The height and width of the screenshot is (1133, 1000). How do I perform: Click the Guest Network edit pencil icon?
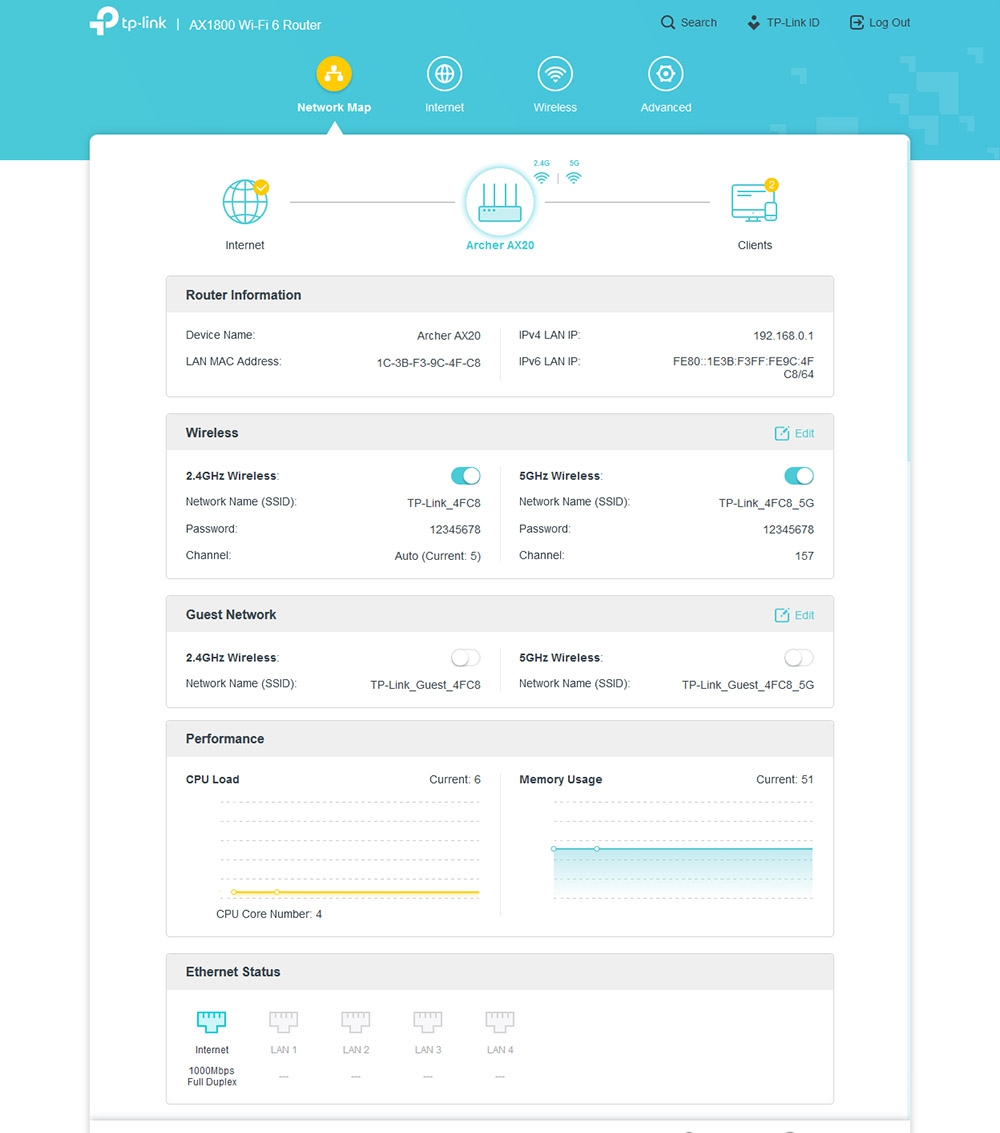[782, 615]
